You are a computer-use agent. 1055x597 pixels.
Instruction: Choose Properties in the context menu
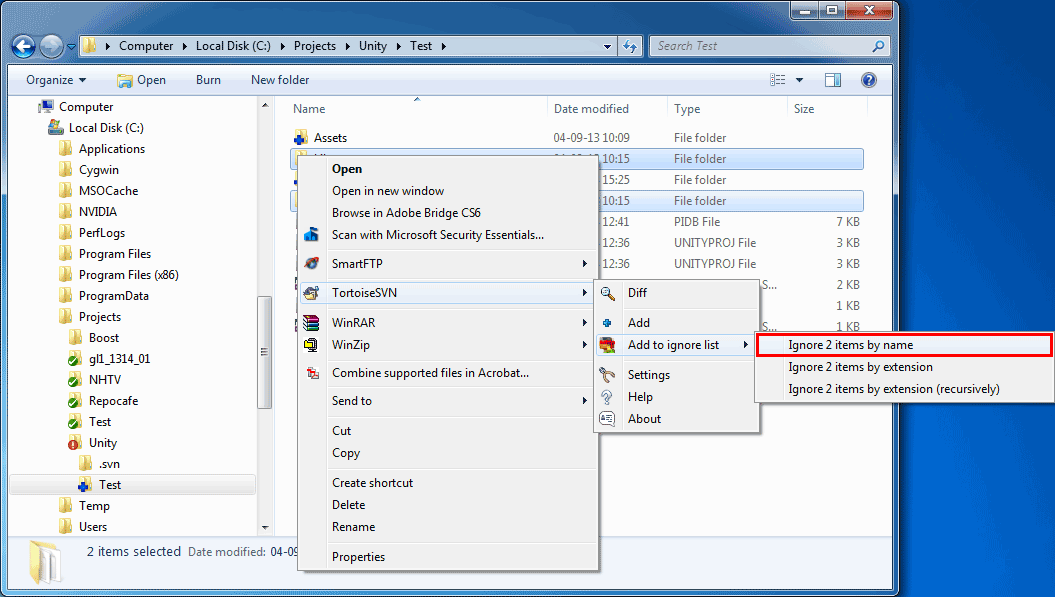click(358, 557)
